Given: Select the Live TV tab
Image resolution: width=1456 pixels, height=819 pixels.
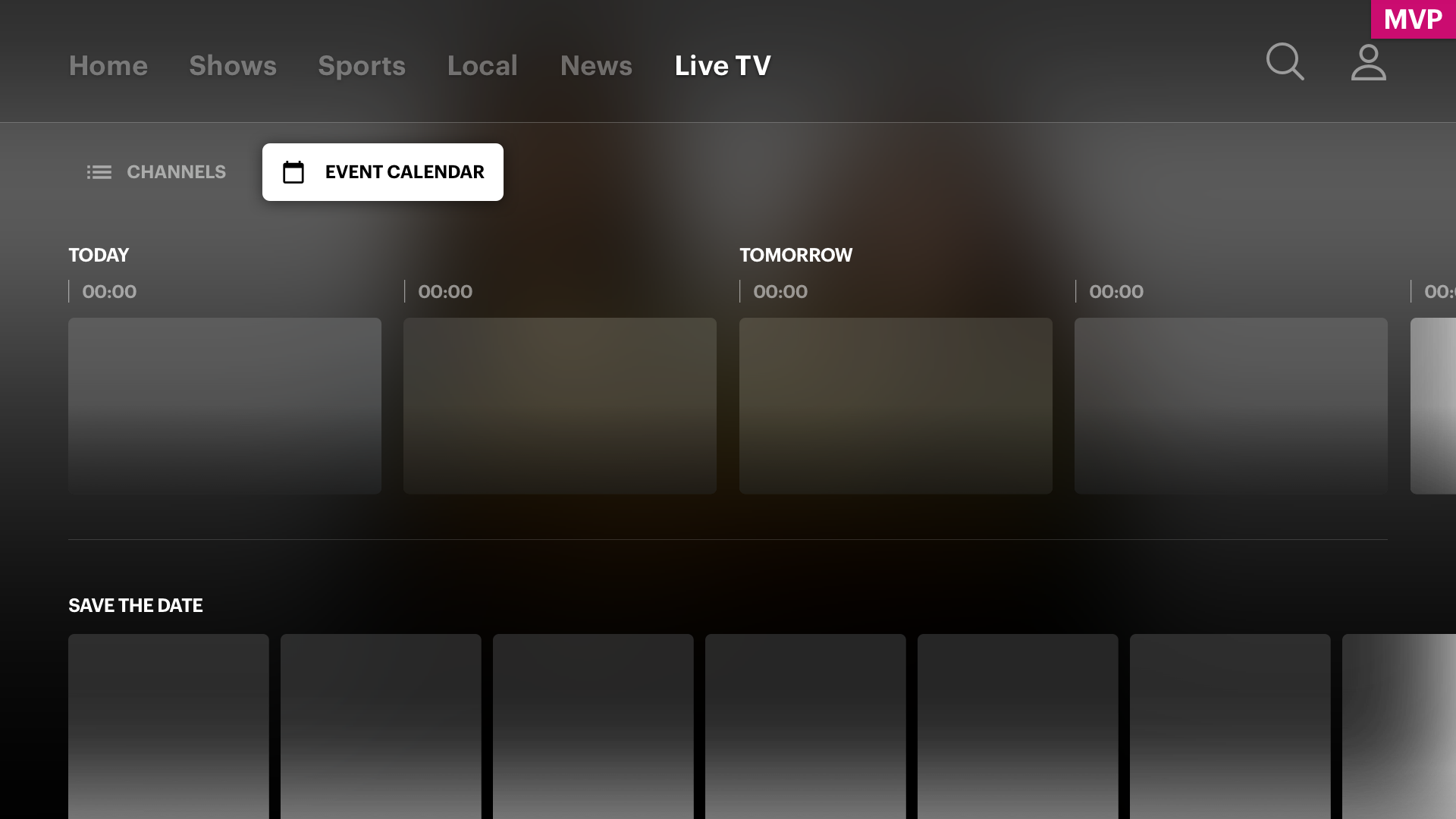Looking at the screenshot, I should click(x=723, y=66).
